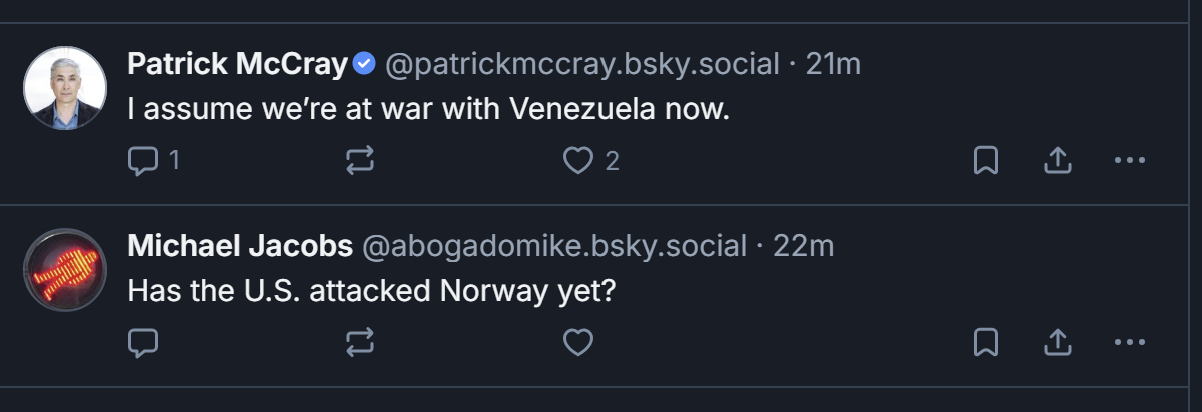1202x412 pixels.
Task: Click the Patrick McCray display name
Action: (x=238, y=65)
